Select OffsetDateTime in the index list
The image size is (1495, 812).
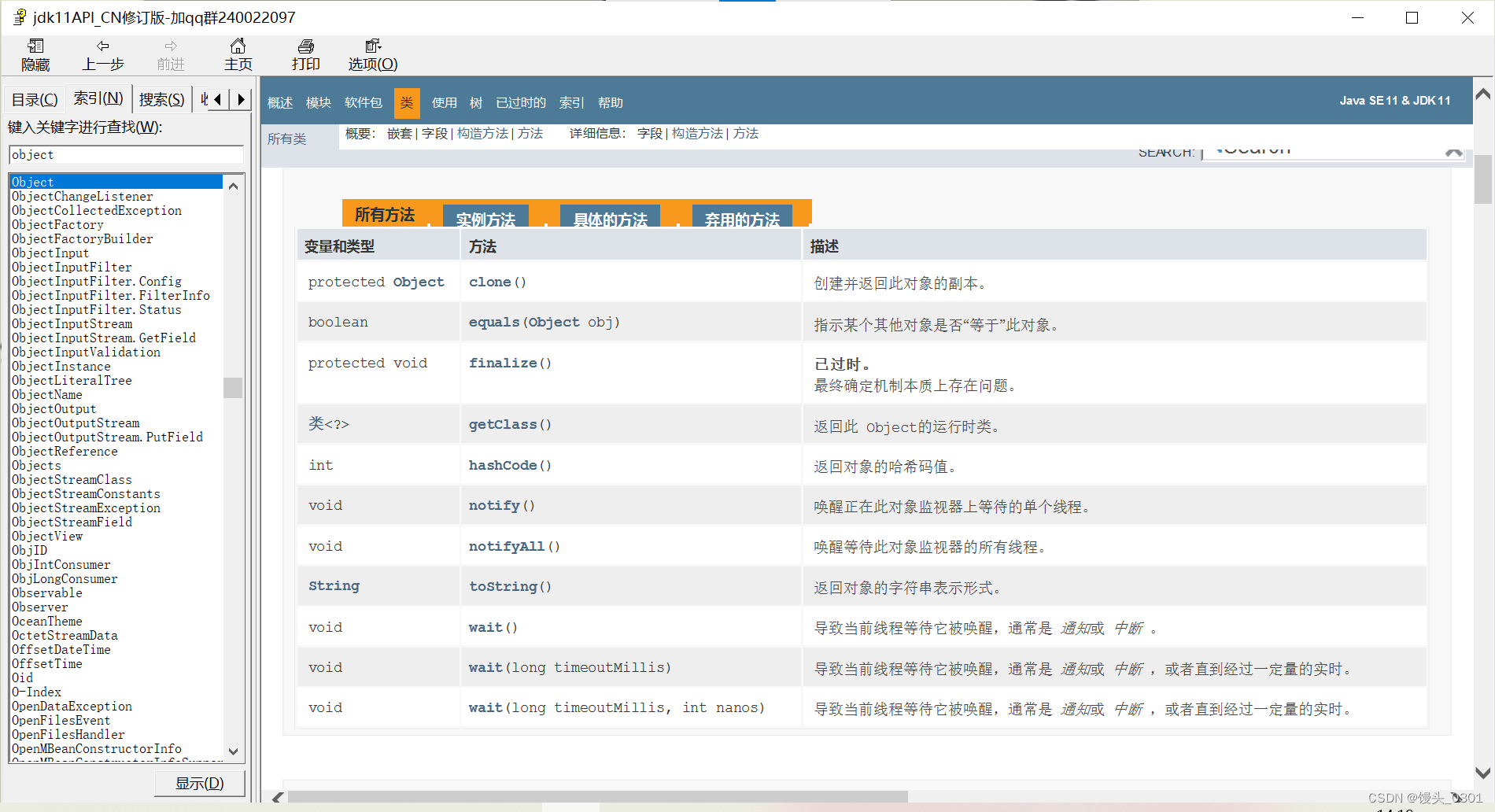point(116,649)
